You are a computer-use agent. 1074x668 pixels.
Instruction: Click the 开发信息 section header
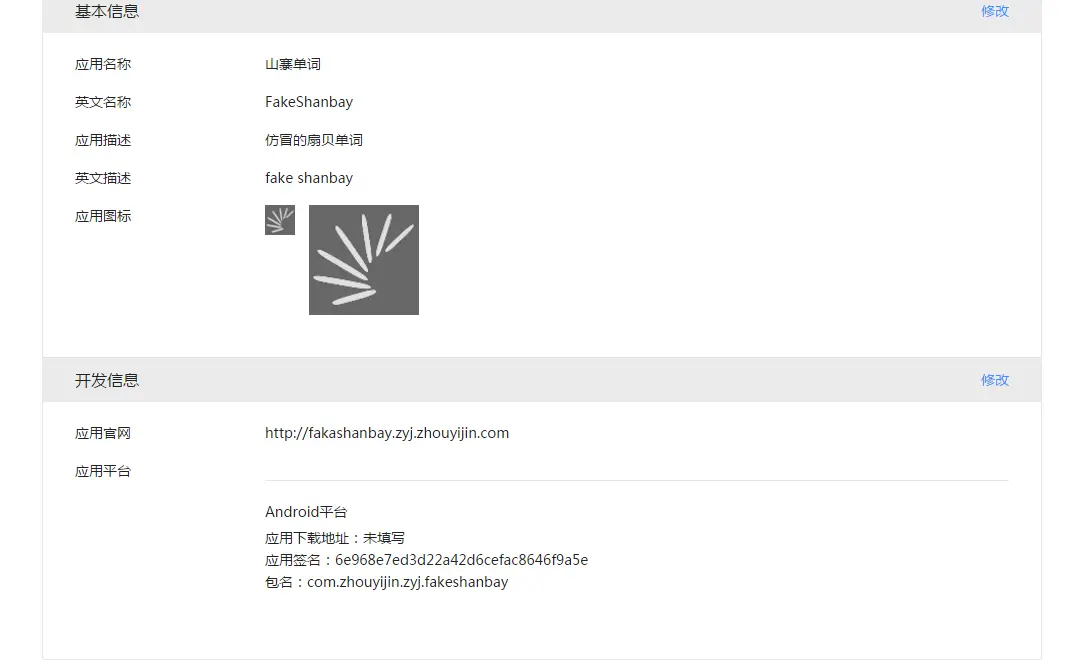[x=107, y=380]
